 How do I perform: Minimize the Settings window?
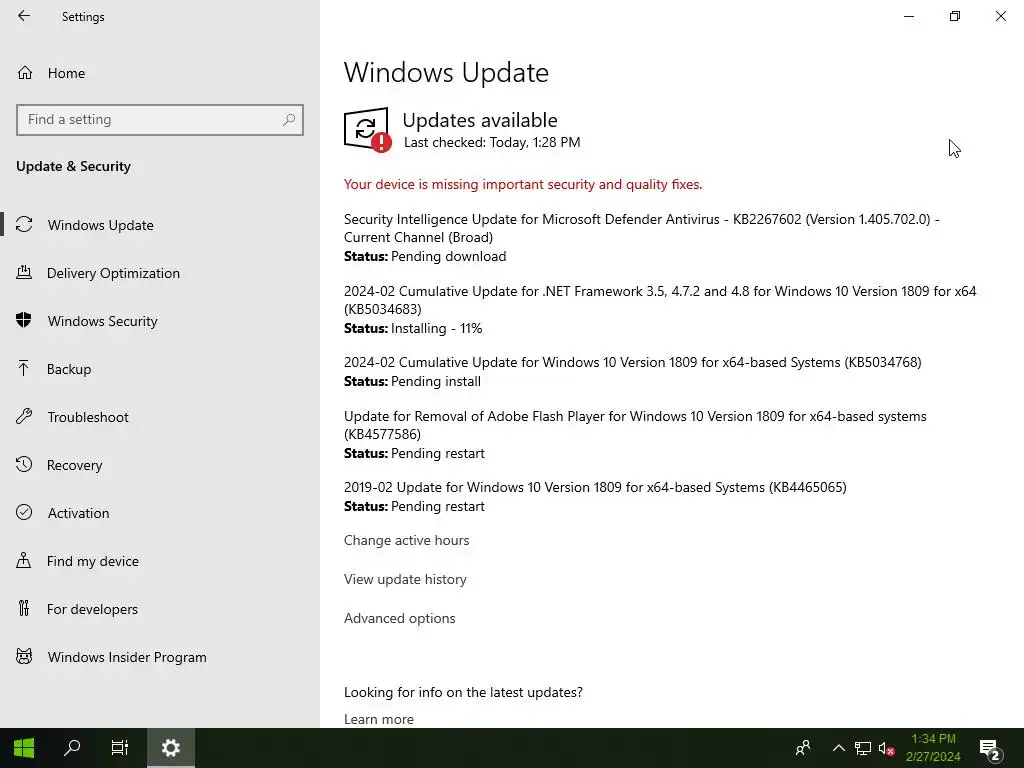[x=908, y=16]
